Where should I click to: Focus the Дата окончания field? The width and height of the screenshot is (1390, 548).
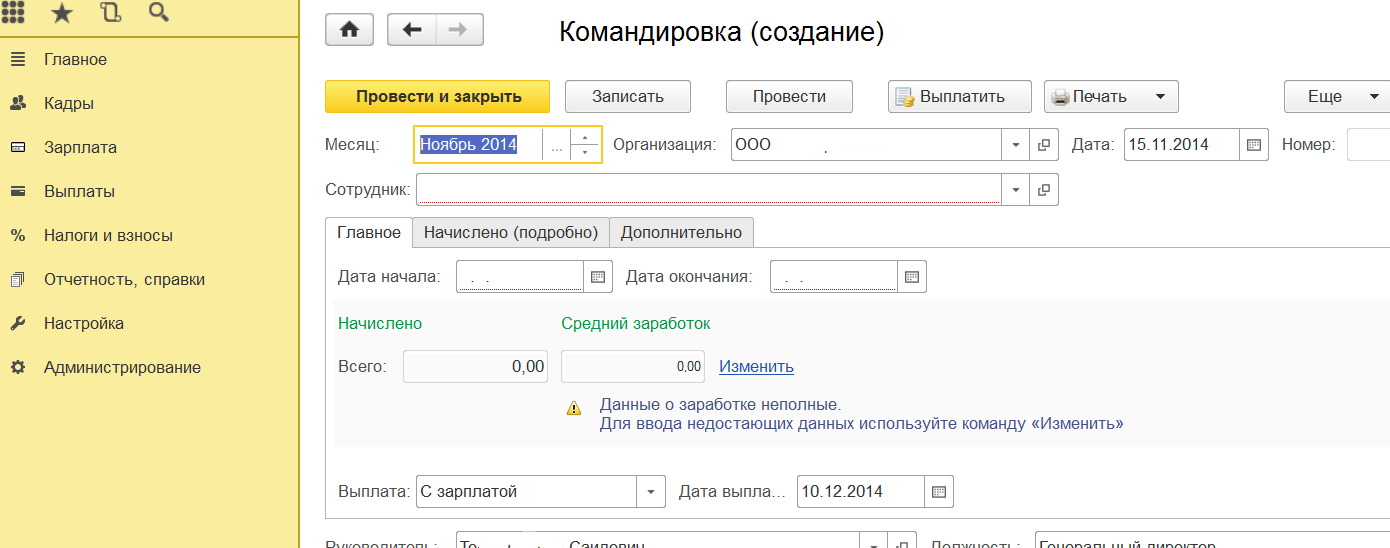pyautogui.click(x=835, y=276)
